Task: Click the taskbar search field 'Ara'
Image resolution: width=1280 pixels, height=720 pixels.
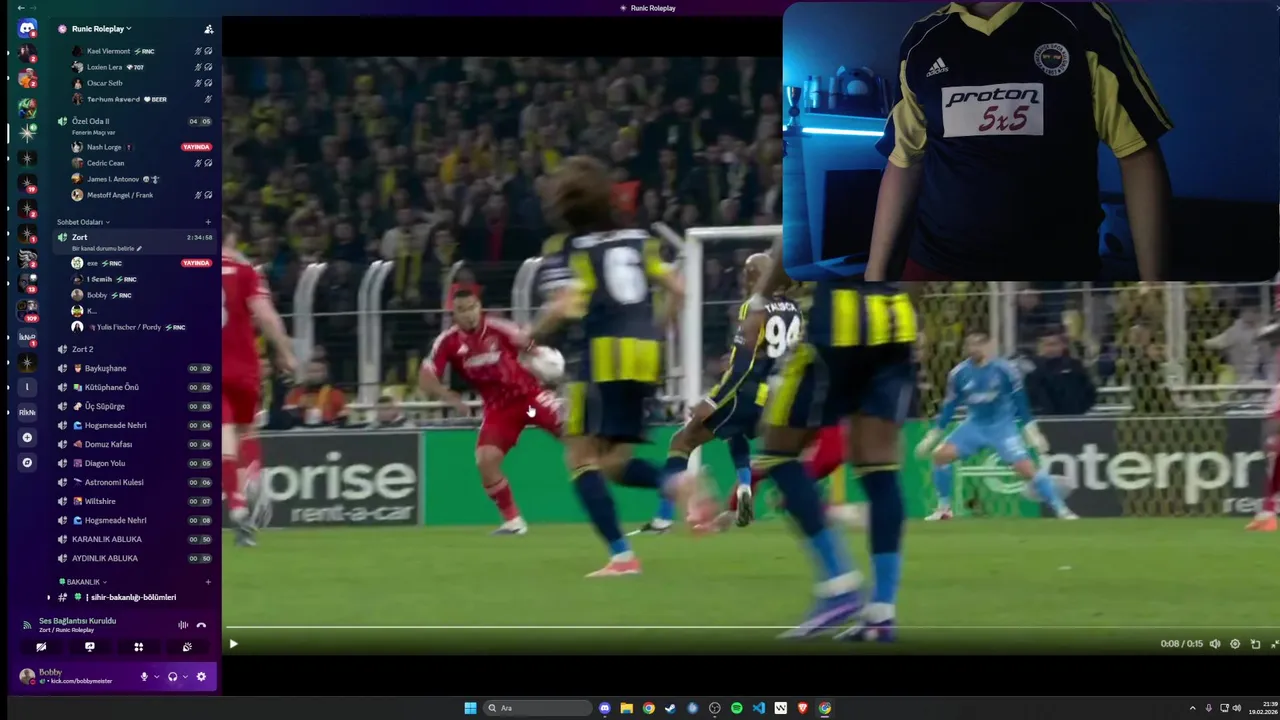Action: click(539, 708)
